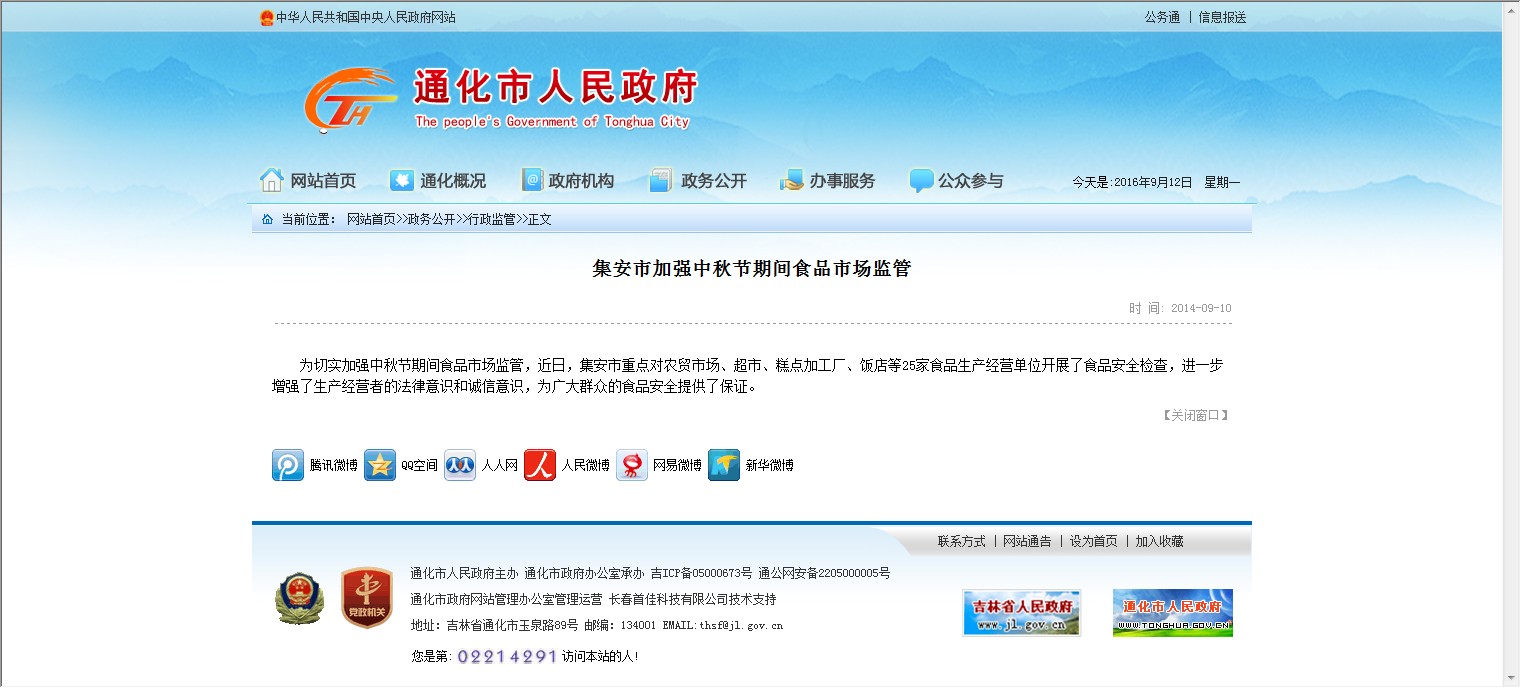Viewport: 1521px width, 688px height.
Task: Open the 信息报送 link at top right
Action: [1222, 17]
